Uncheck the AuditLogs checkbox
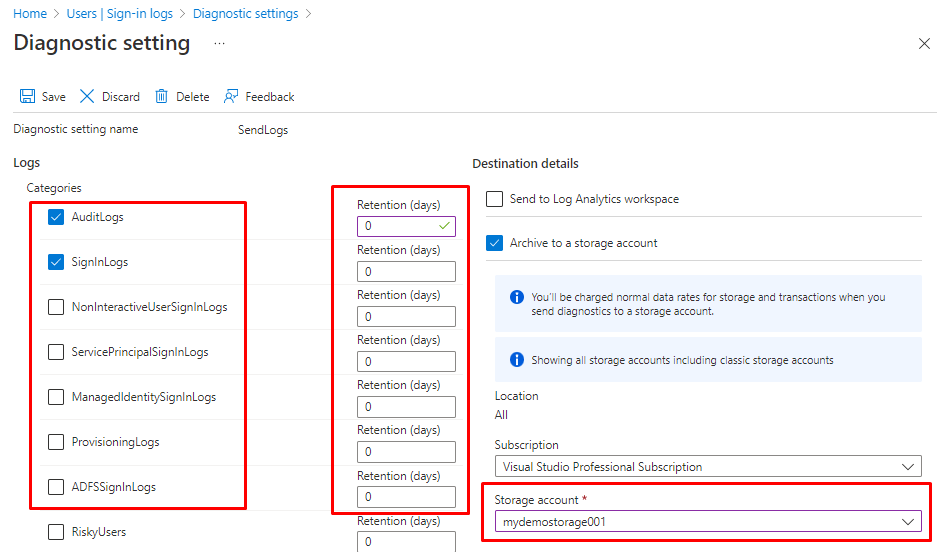This screenshot has height=552, width=937. pyautogui.click(x=56, y=217)
